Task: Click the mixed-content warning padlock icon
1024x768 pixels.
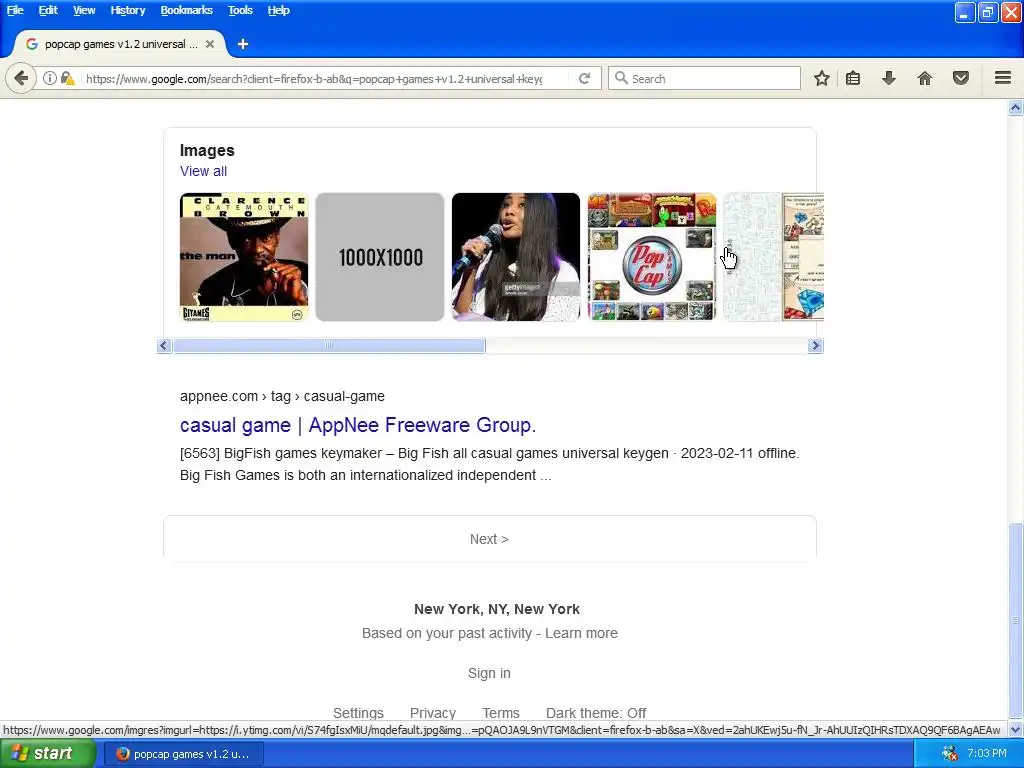Action: coord(67,78)
